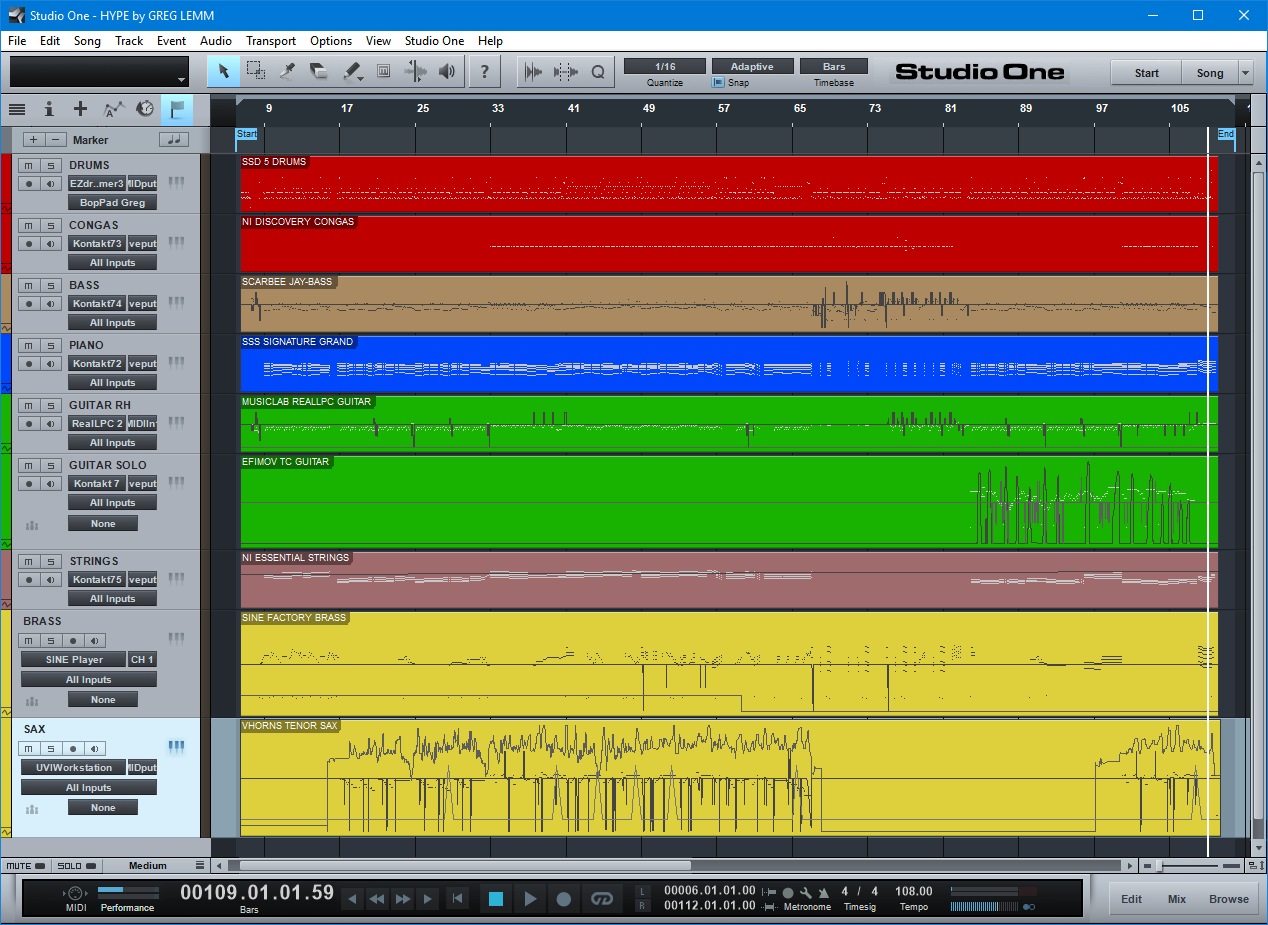The height and width of the screenshot is (925, 1268).
Task: Open the Edit panel button
Action: [x=1131, y=899]
